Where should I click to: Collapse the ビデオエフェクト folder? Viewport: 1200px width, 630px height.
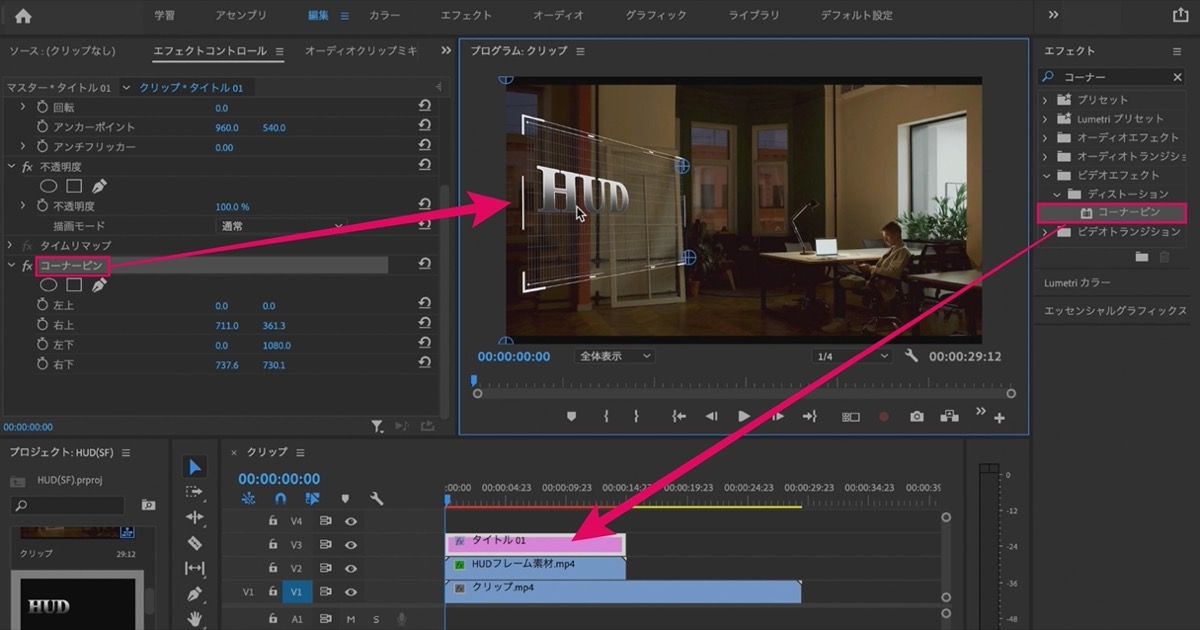click(x=1045, y=175)
